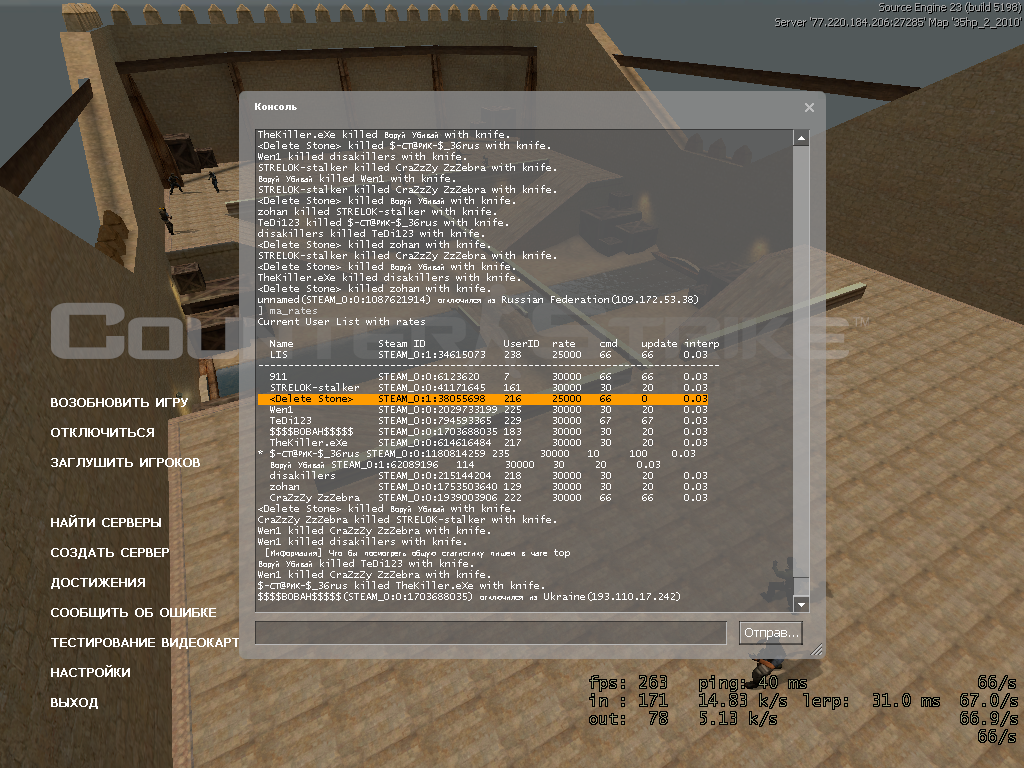Click the row with Steam ID STEAM_0:1:62089196
1024x768 pixels.
[x=465, y=465]
